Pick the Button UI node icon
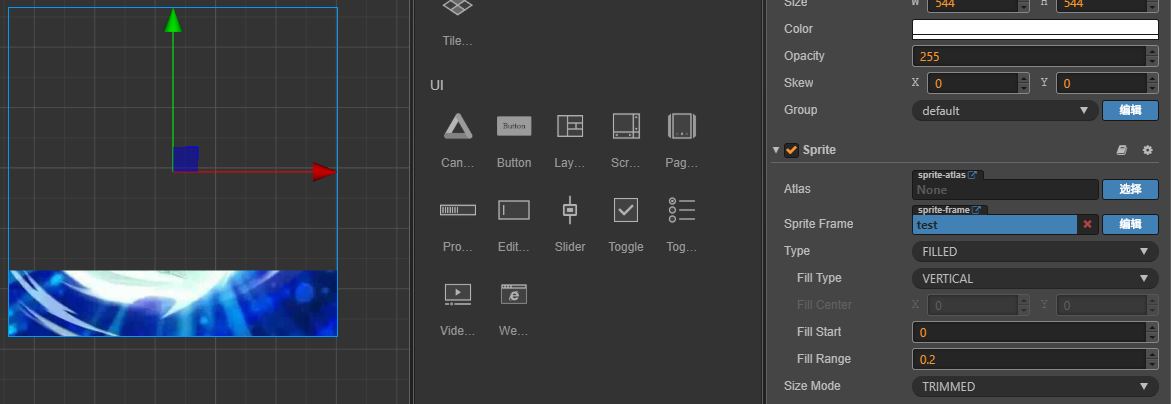Screen dimensions: 1171x404 (514, 126)
